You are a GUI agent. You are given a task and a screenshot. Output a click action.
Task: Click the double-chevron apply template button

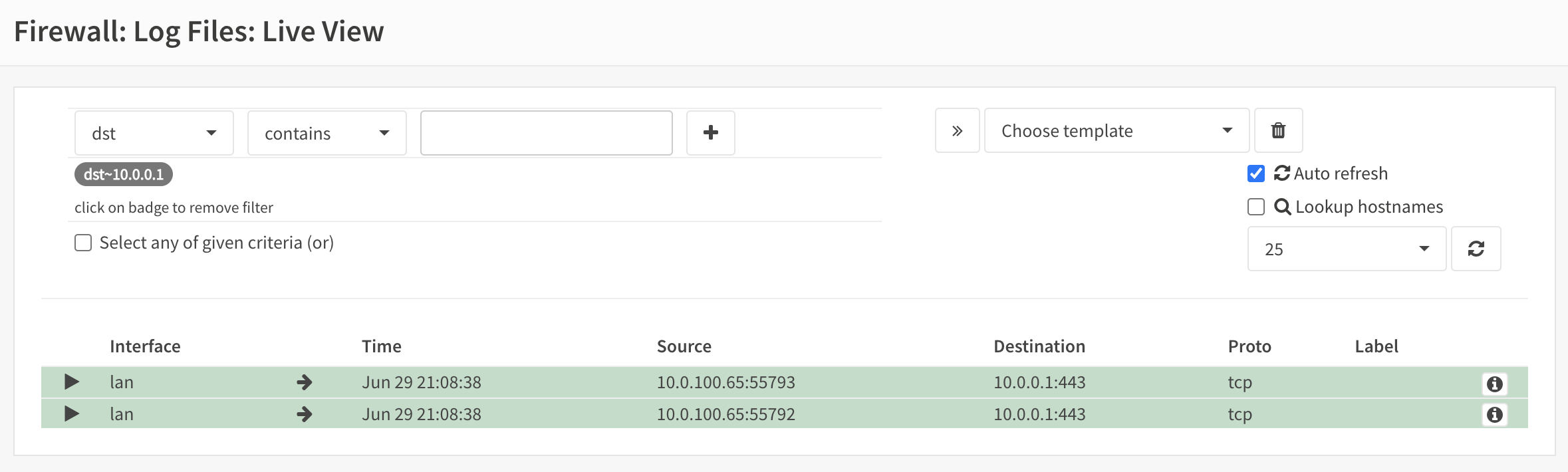coord(957,130)
